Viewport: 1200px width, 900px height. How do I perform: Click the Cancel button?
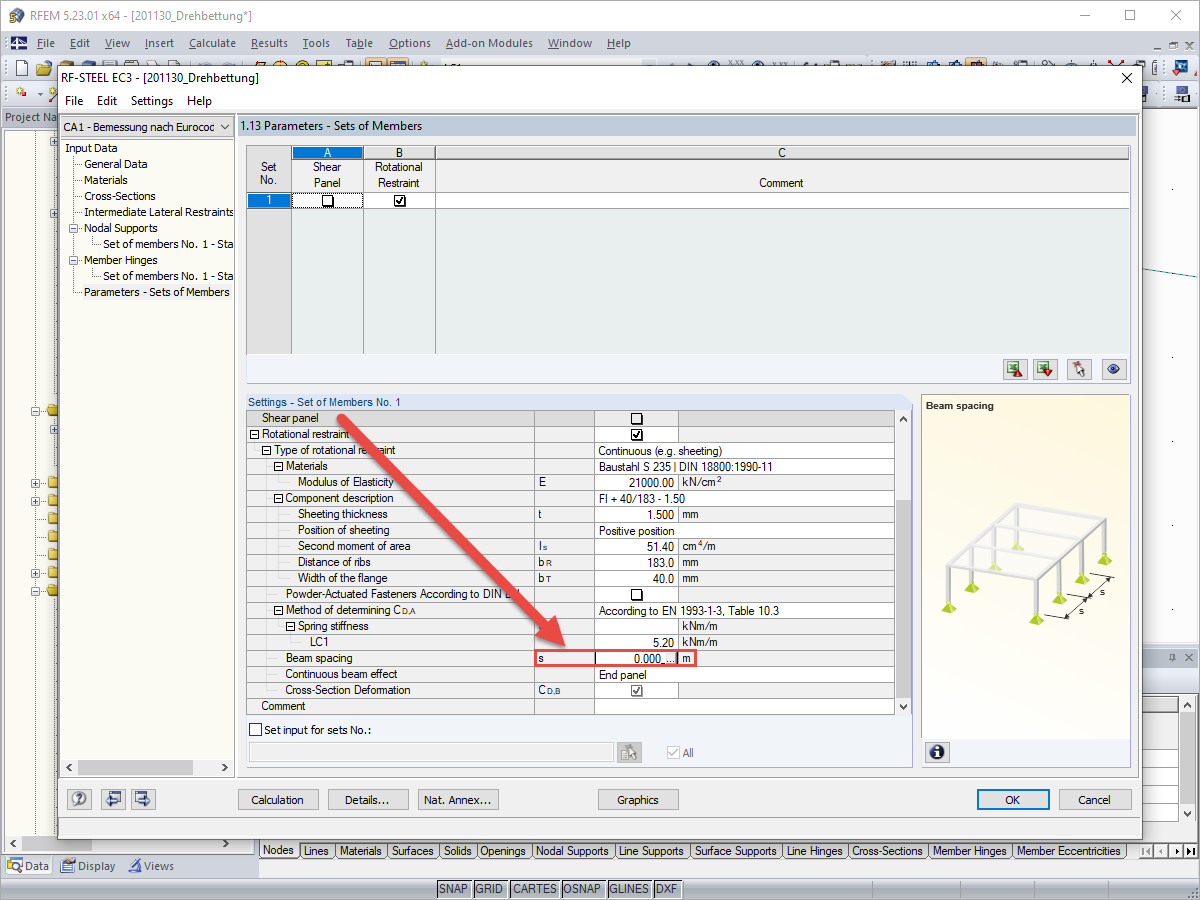[1094, 800]
